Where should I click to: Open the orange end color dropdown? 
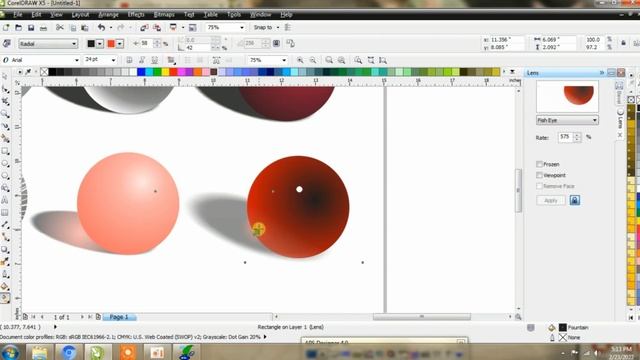pos(120,44)
